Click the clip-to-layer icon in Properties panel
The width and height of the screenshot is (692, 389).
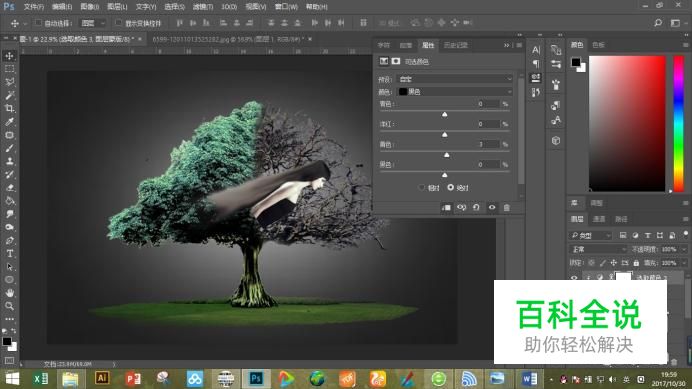[x=446, y=208]
